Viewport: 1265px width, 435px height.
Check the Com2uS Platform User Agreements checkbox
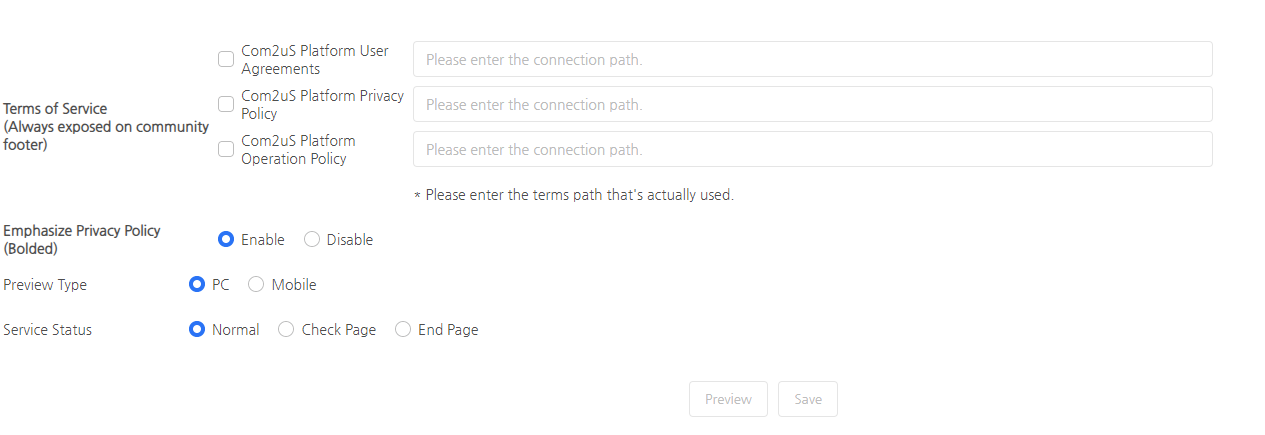coord(226,59)
